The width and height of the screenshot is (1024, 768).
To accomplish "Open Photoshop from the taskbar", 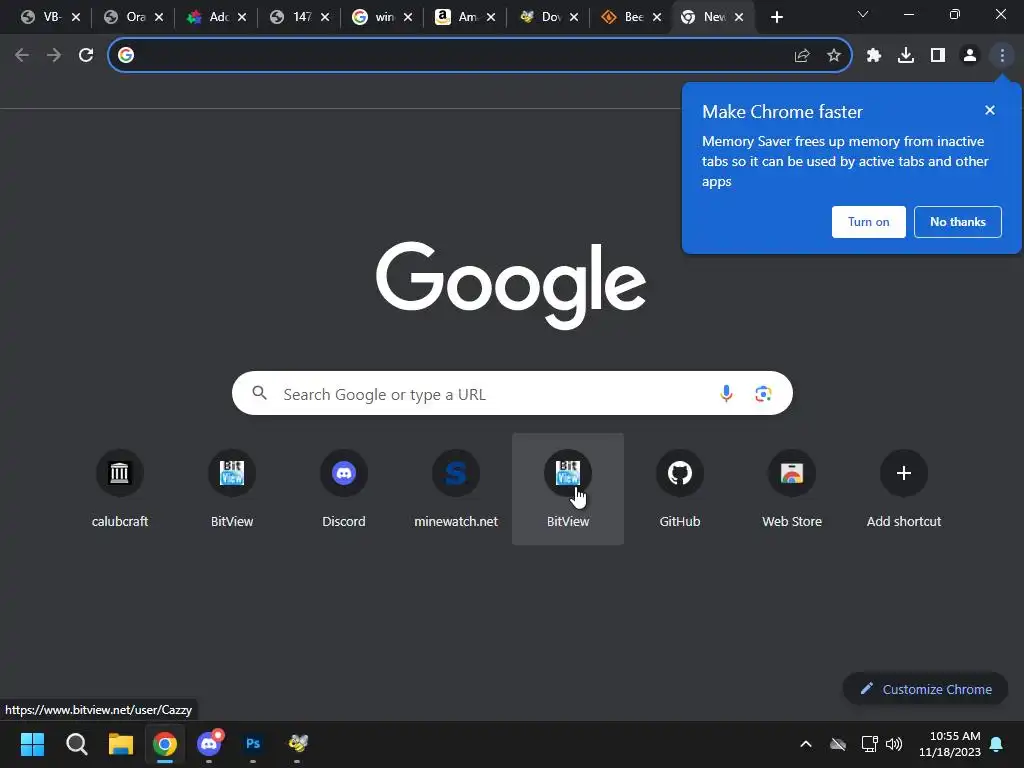I will [253, 744].
